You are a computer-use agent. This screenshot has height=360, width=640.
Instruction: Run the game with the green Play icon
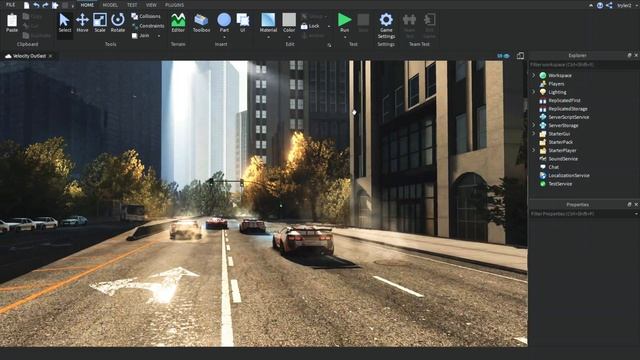click(x=344, y=20)
